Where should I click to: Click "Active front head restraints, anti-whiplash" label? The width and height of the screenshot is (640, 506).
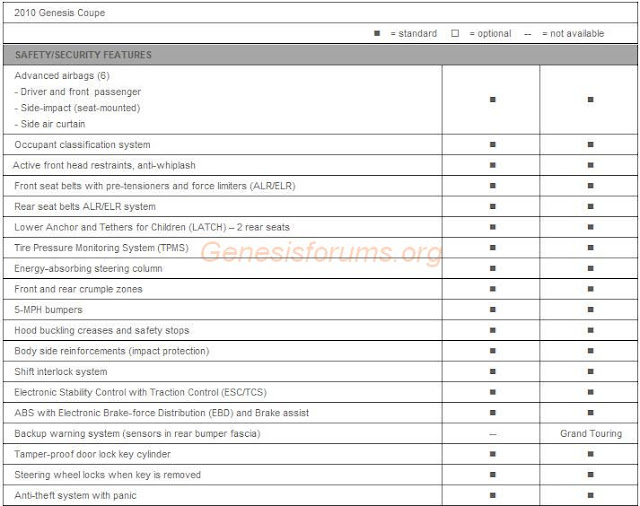click(104, 165)
